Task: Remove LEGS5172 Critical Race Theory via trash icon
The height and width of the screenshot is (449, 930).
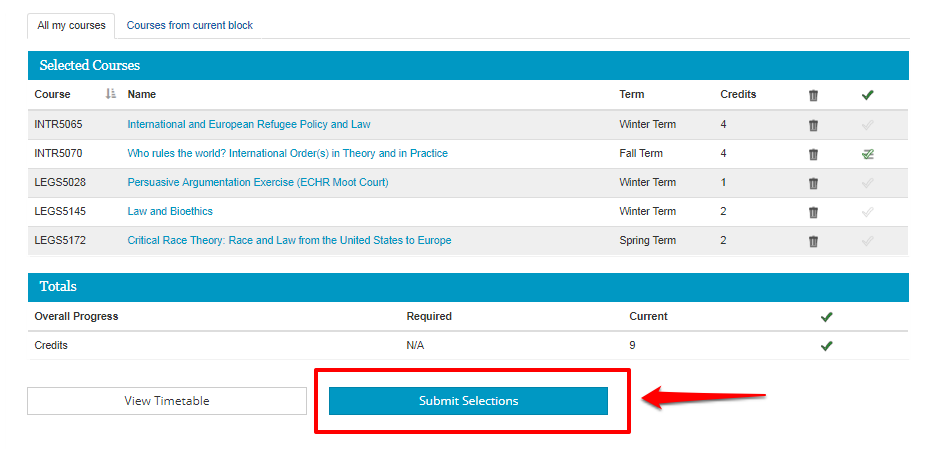Action: pyautogui.click(x=813, y=241)
